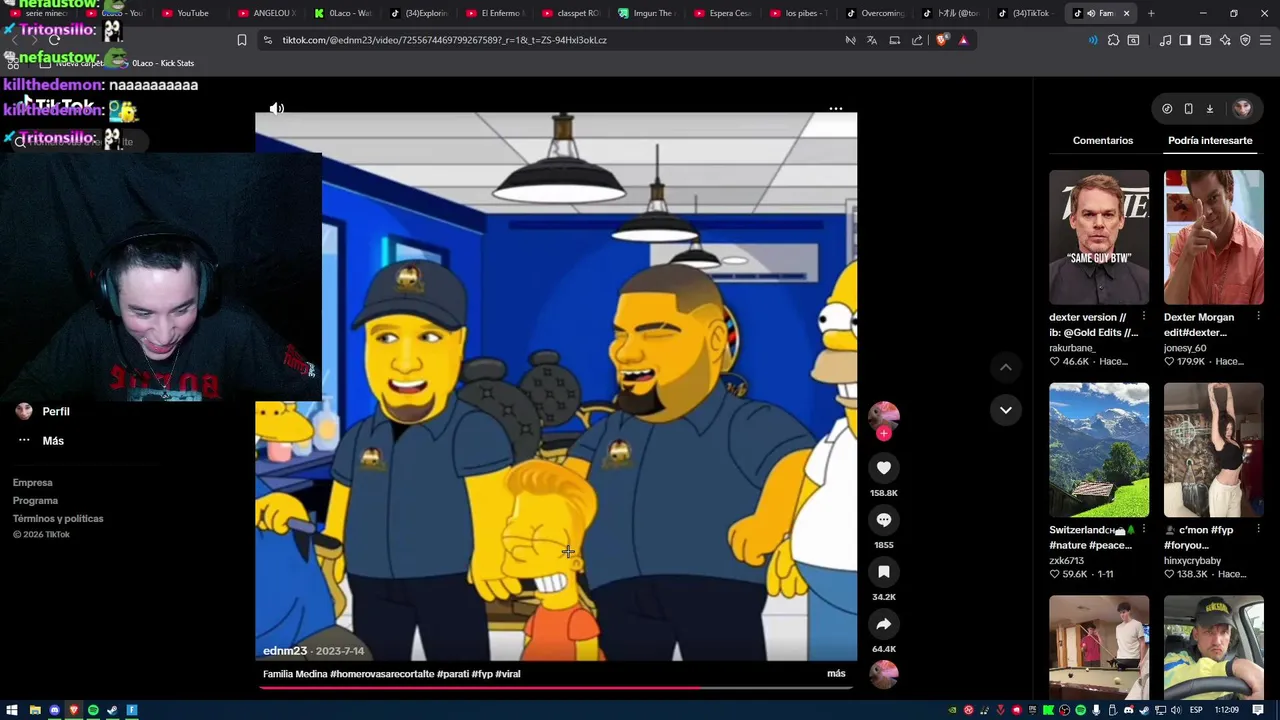Viewport: 1280px width, 720px height.
Task: Open Steam from the taskbar
Action: (x=112, y=710)
